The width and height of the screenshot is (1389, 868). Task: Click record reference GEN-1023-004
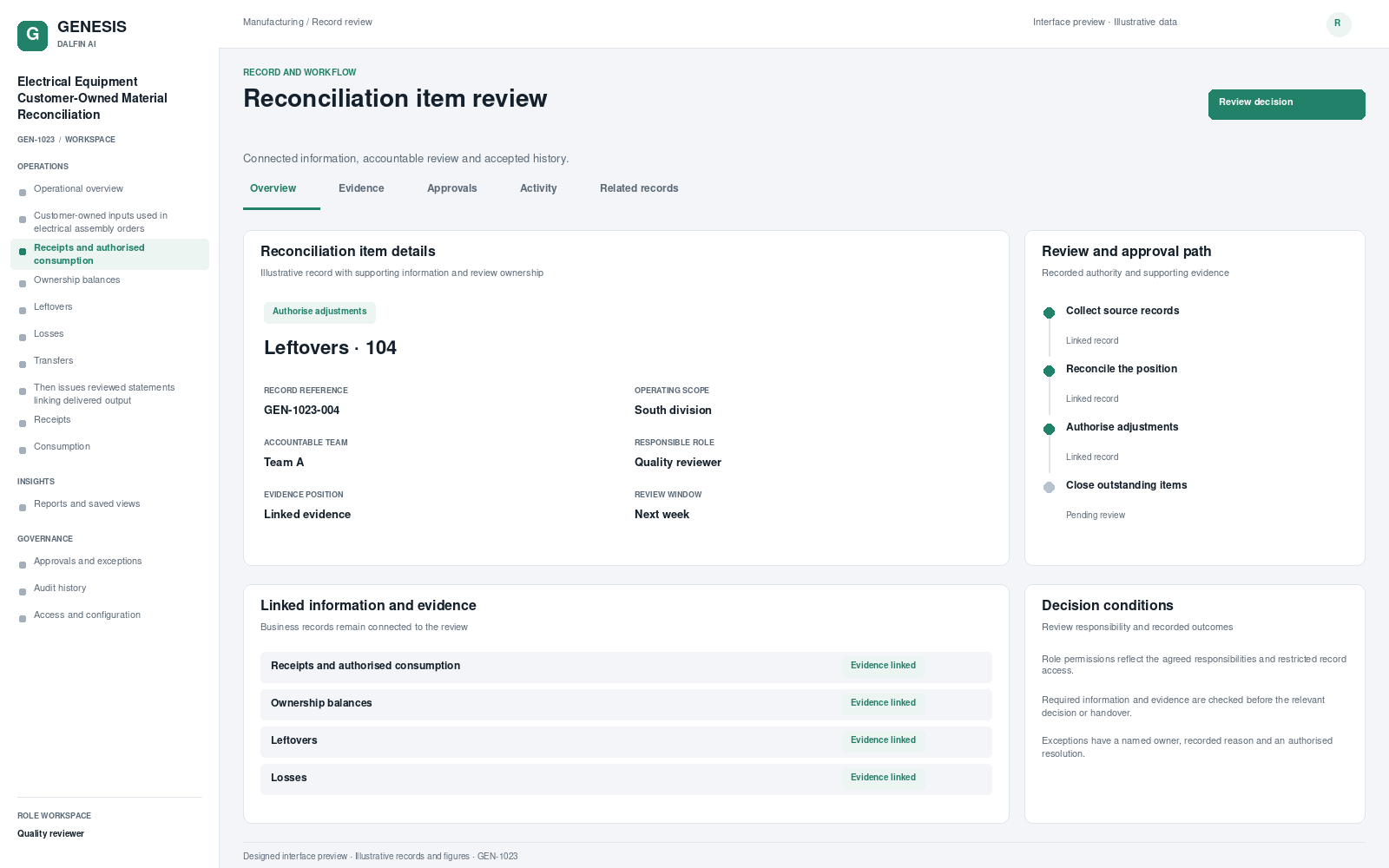coord(301,411)
